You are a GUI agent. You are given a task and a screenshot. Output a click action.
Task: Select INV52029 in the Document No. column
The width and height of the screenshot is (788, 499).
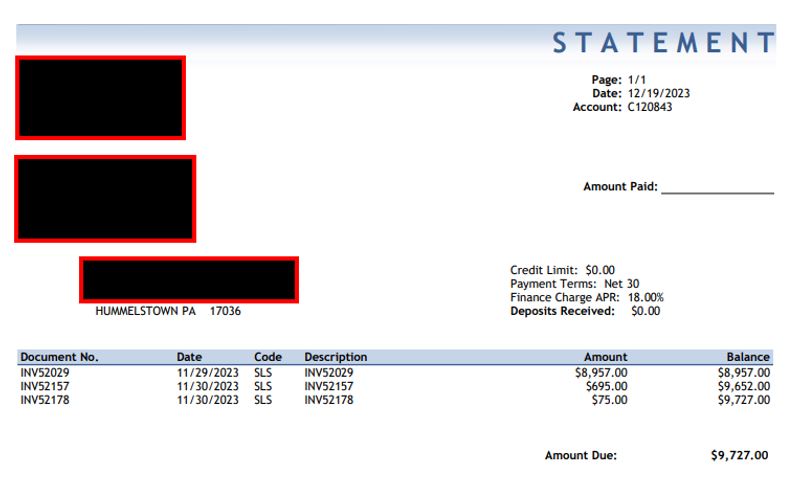(x=45, y=372)
